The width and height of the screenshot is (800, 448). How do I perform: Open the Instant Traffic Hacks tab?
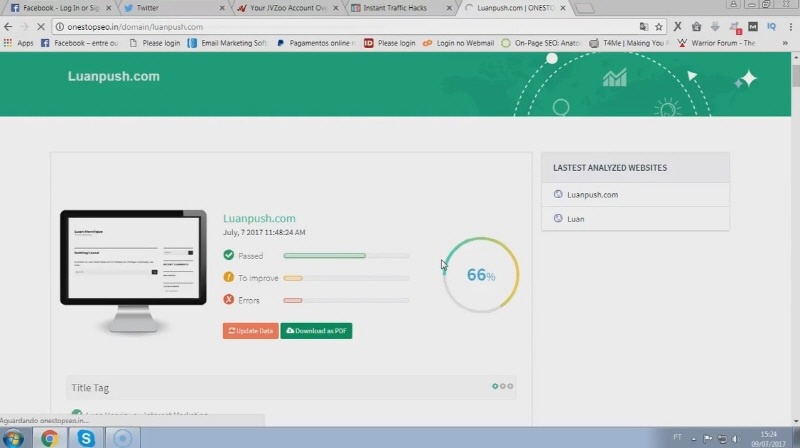click(401, 8)
